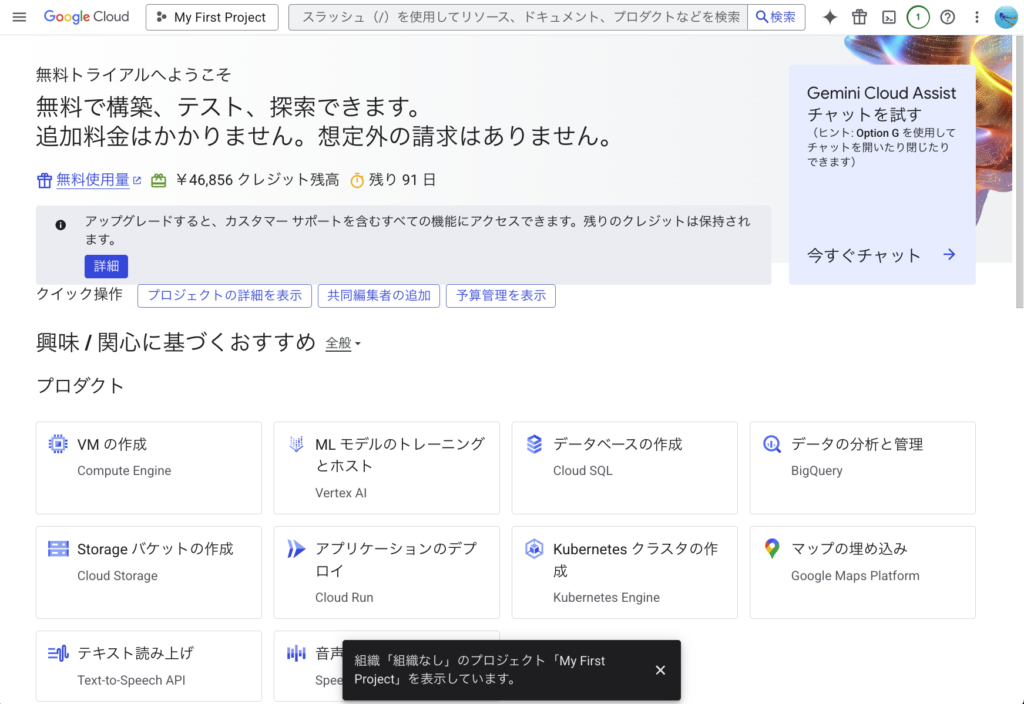
Task: Expand the 全般 interest dropdown
Action: point(343,344)
